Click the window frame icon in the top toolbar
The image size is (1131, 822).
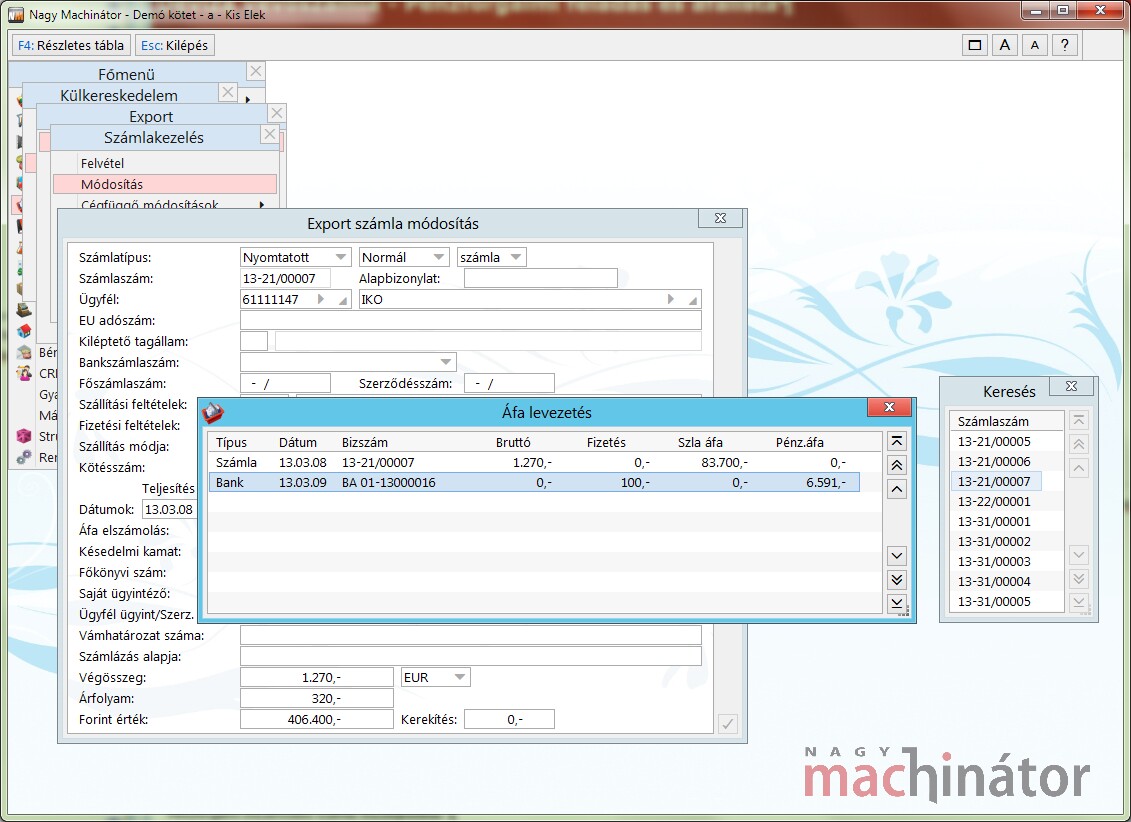pos(975,45)
